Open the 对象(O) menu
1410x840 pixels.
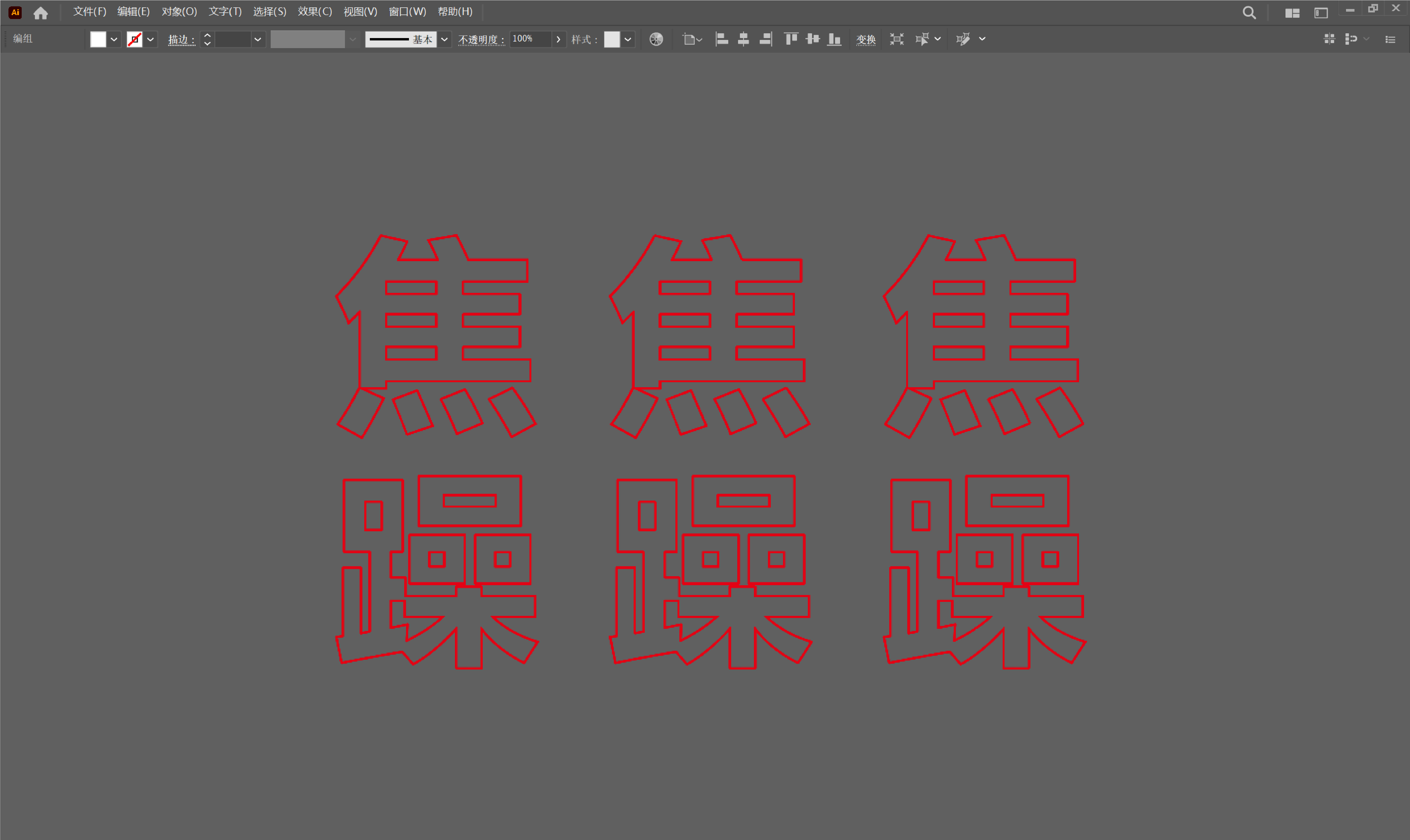[179, 12]
